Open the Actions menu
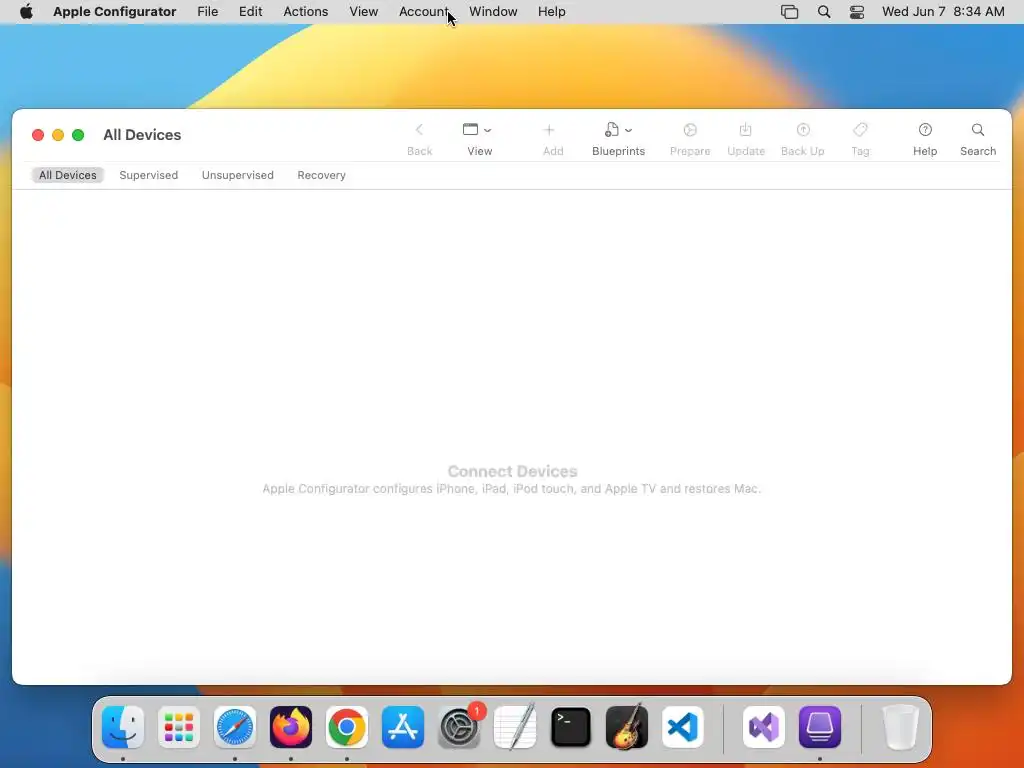 306,12
